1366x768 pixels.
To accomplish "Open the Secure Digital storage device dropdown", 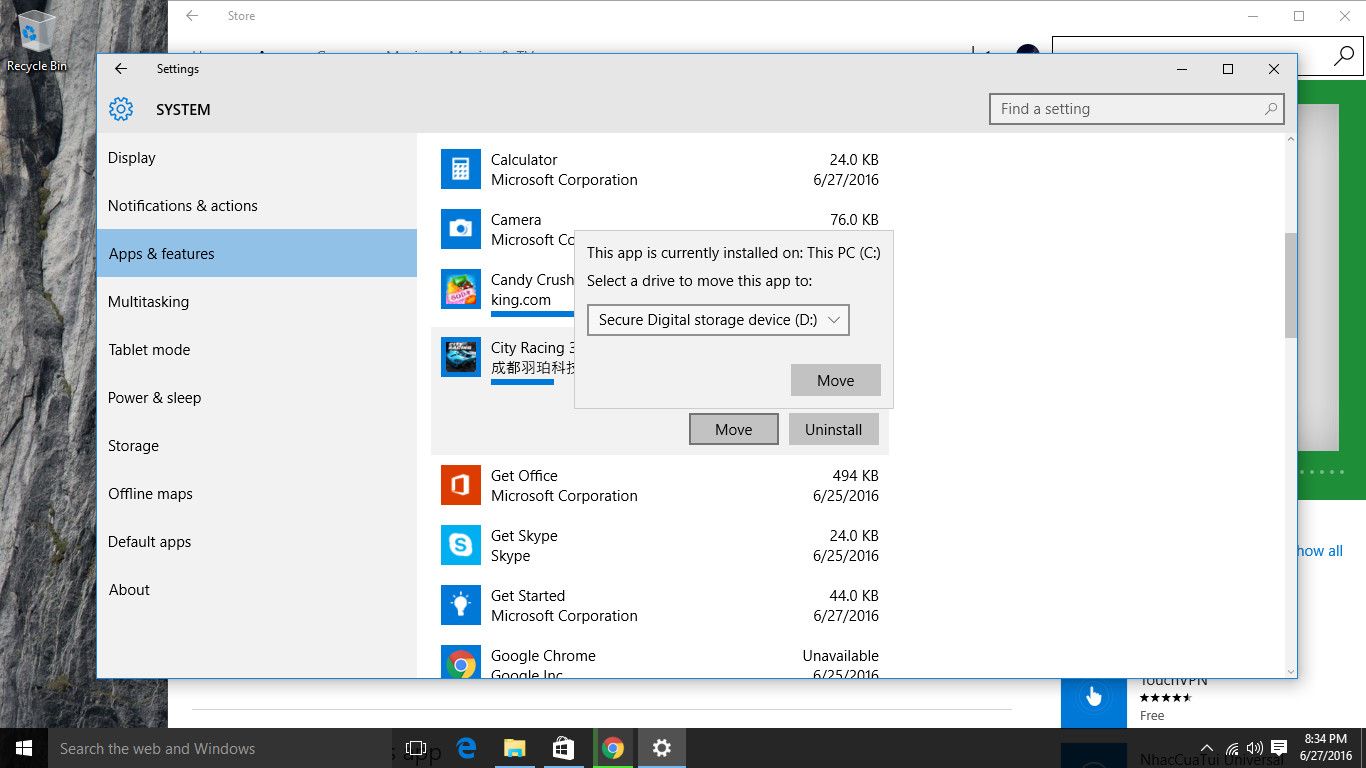I will (718, 320).
